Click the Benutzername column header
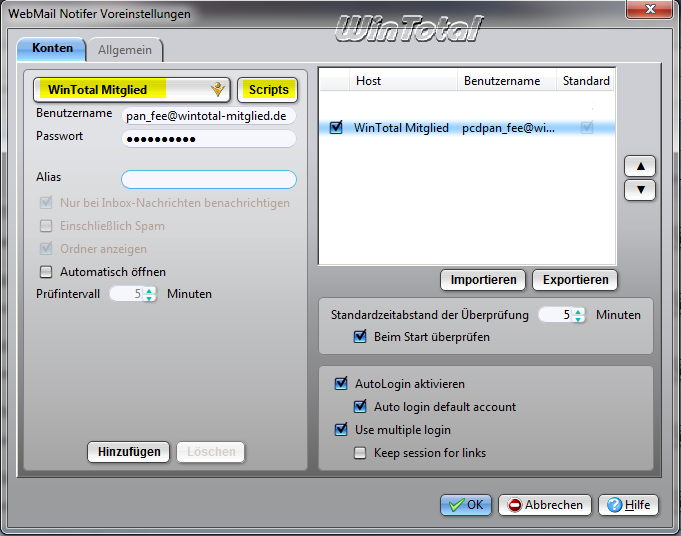 click(x=507, y=81)
